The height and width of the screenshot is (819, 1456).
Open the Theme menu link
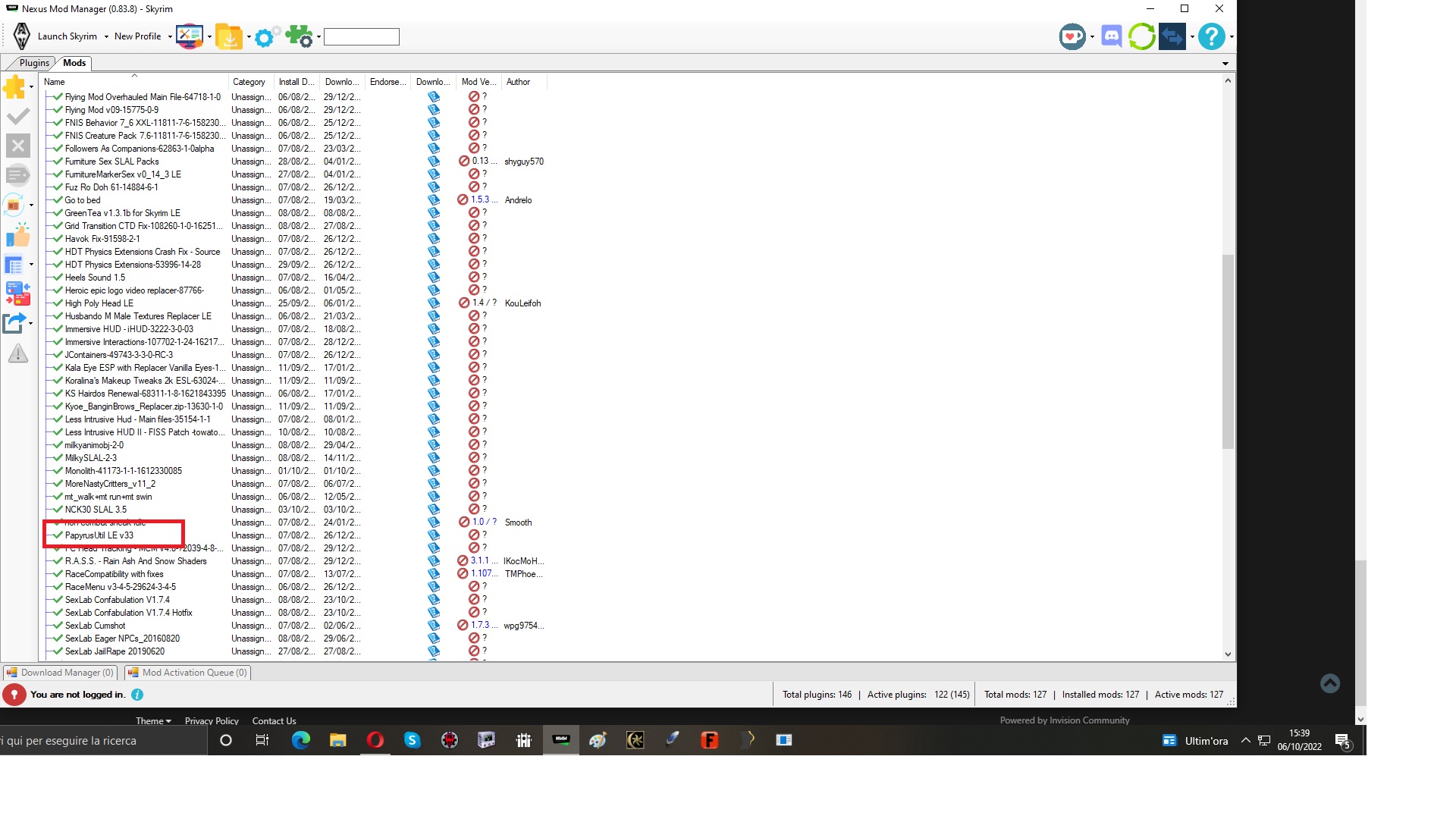click(x=153, y=721)
